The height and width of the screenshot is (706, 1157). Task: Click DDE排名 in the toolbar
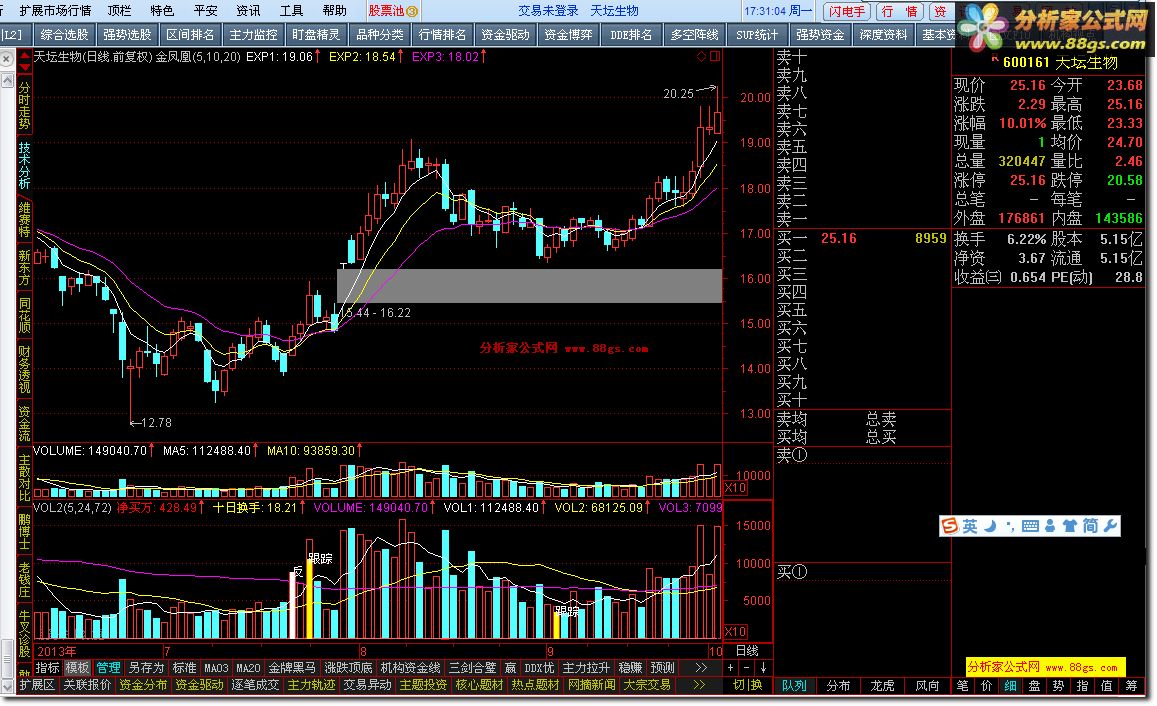(631, 35)
